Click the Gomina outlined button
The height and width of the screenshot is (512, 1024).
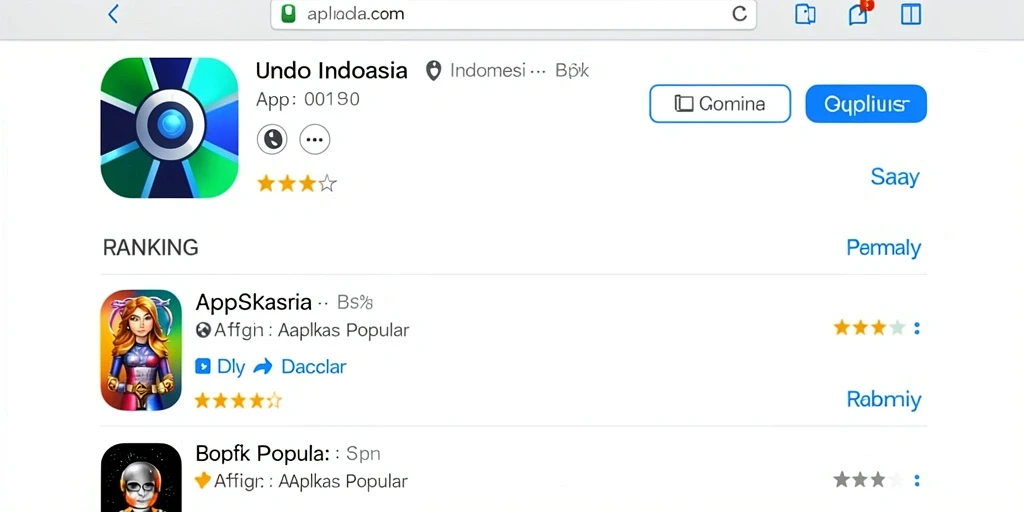(720, 103)
